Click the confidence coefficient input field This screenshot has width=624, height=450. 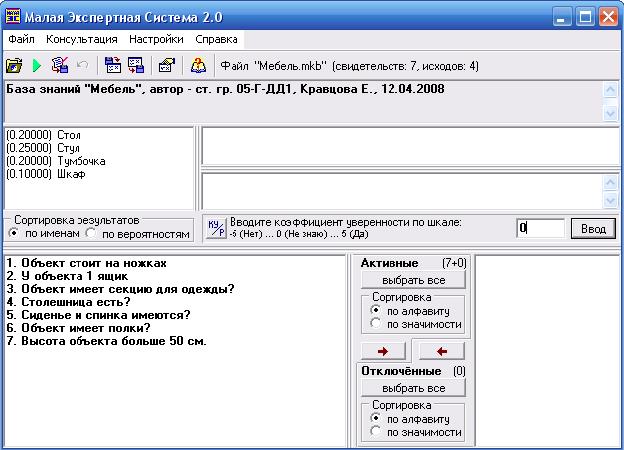coord(540,228)
